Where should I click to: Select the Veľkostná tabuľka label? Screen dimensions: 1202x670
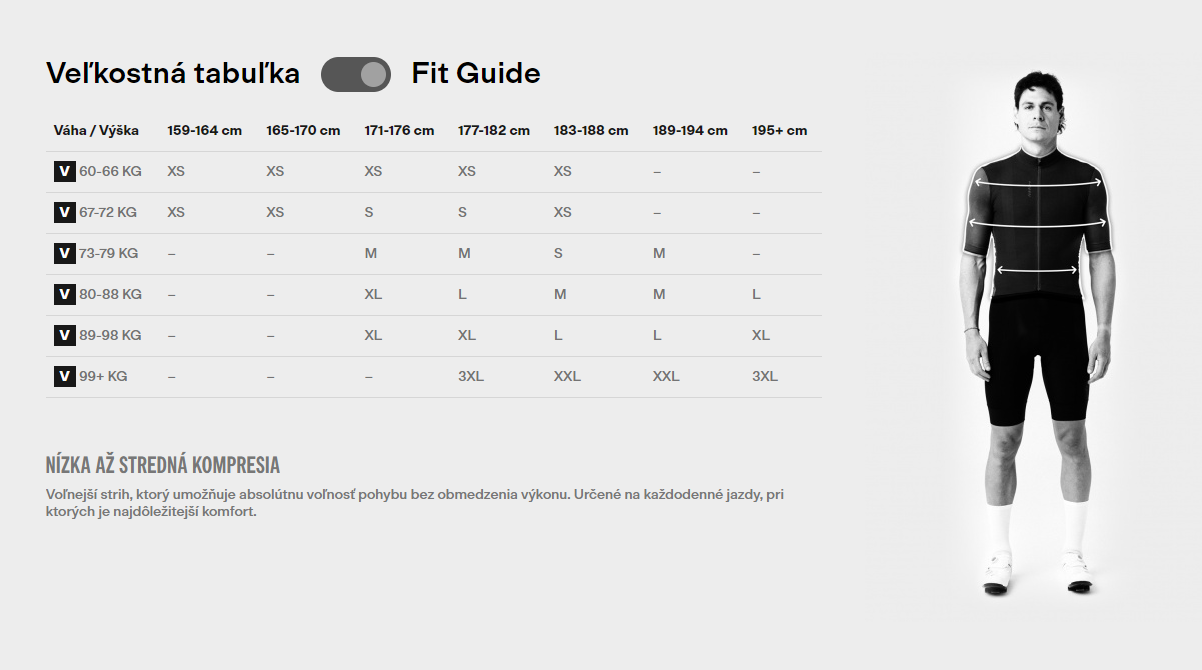coord(173,74)
